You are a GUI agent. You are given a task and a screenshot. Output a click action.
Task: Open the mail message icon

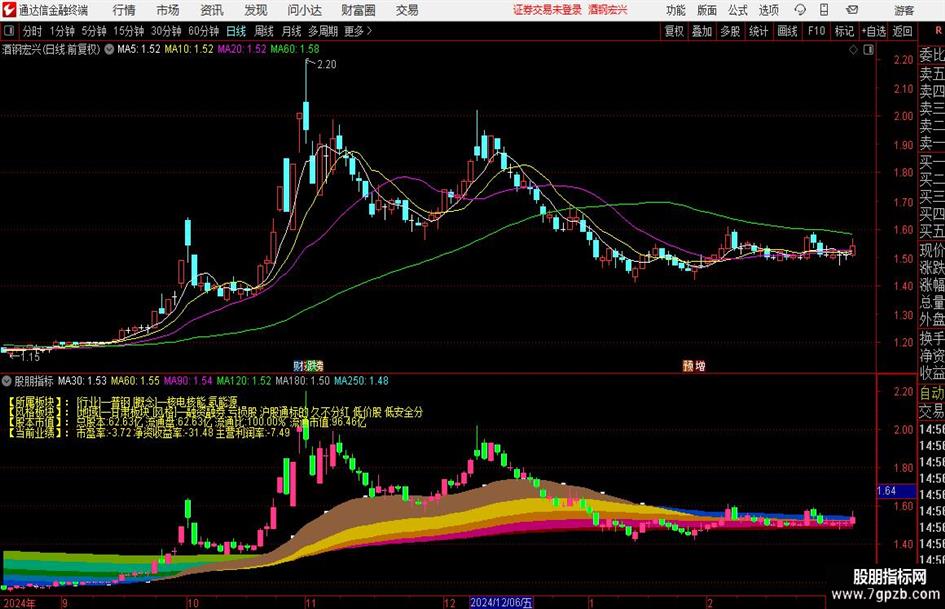pos(852,10)
